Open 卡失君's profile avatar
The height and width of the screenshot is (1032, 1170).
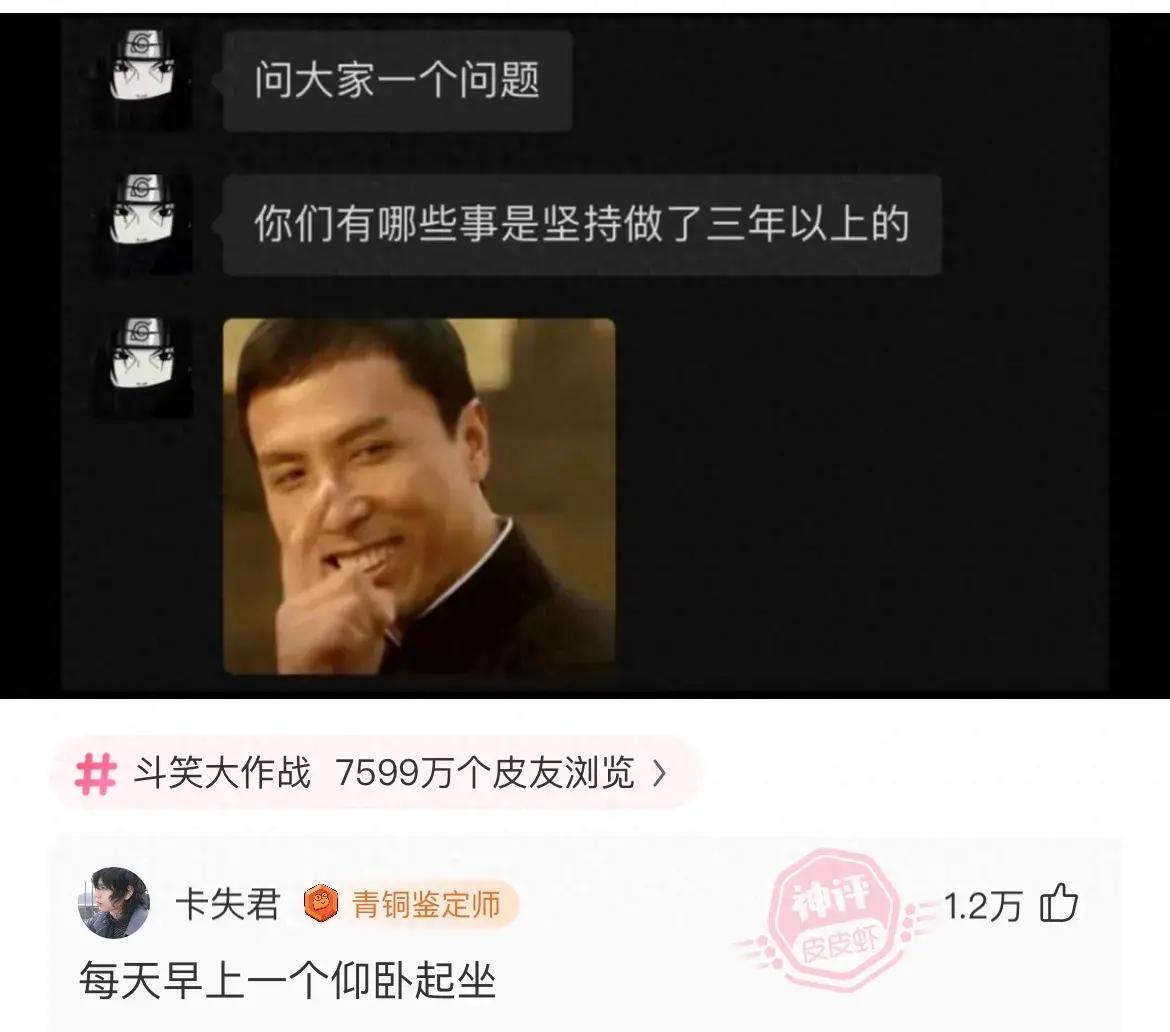[113, 902]
